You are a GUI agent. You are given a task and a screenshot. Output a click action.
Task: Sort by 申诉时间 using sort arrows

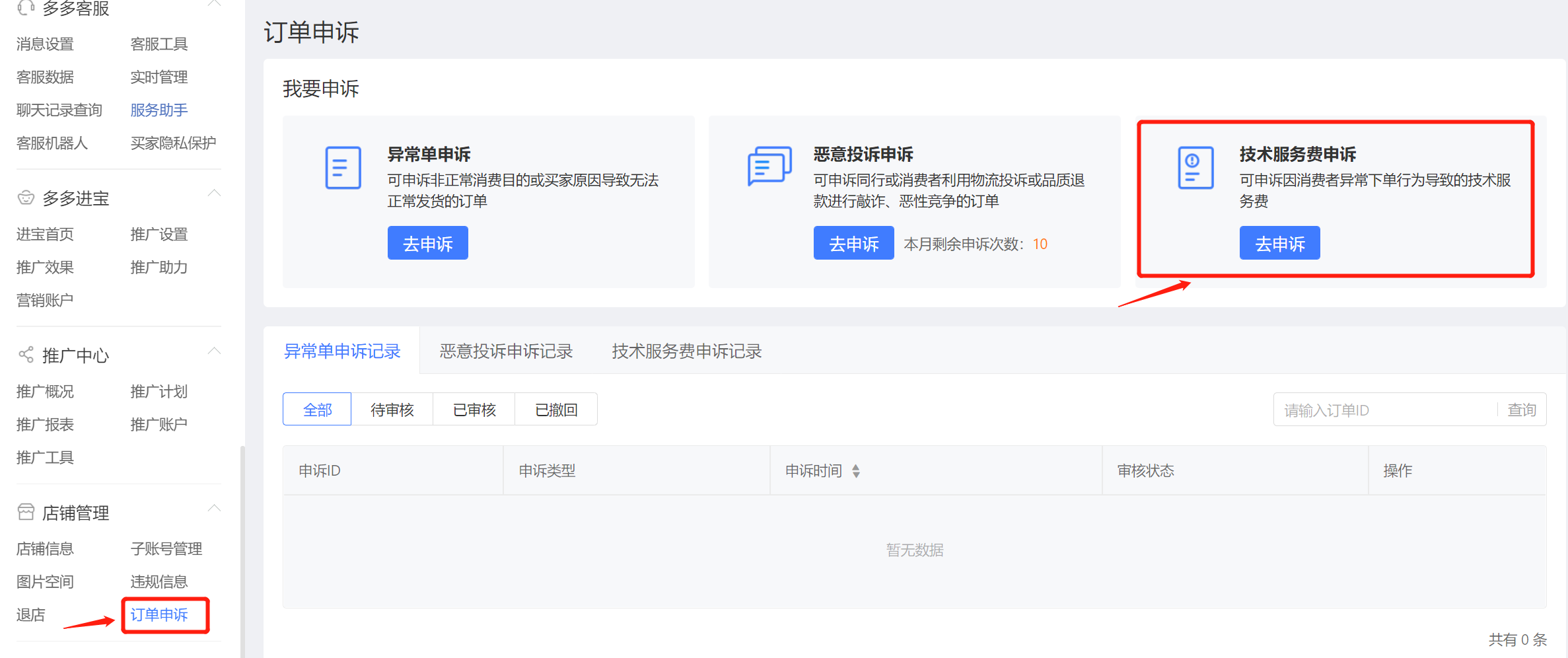click(x=856, y=471)
